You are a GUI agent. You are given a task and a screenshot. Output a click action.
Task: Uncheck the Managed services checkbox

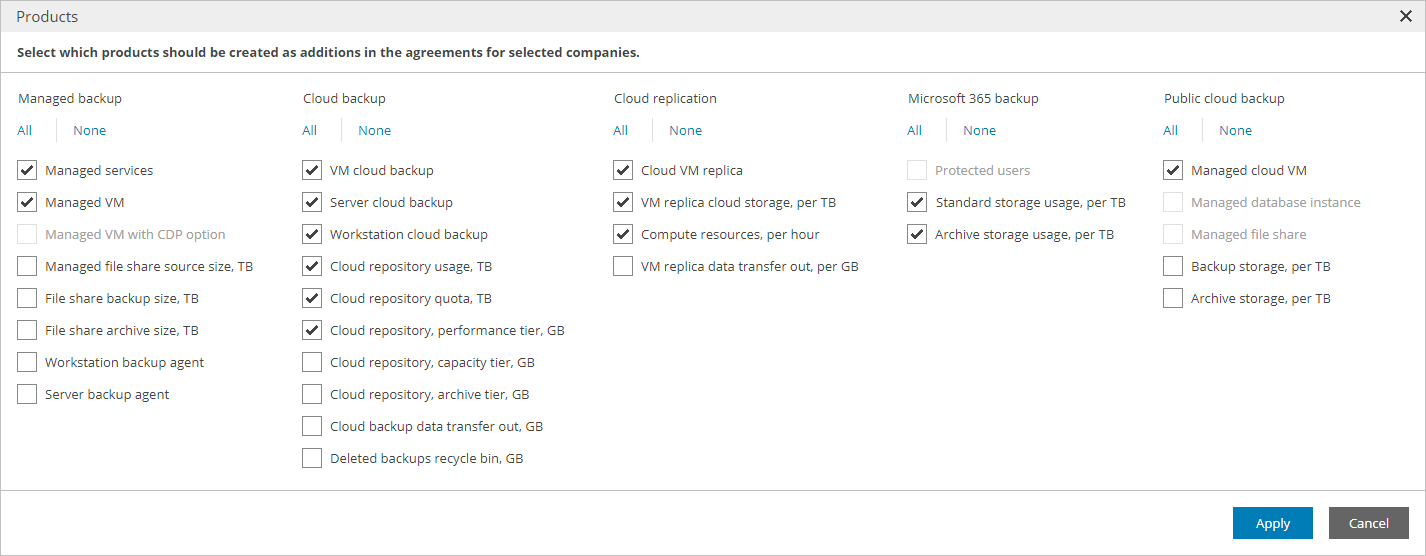[27, 170]
